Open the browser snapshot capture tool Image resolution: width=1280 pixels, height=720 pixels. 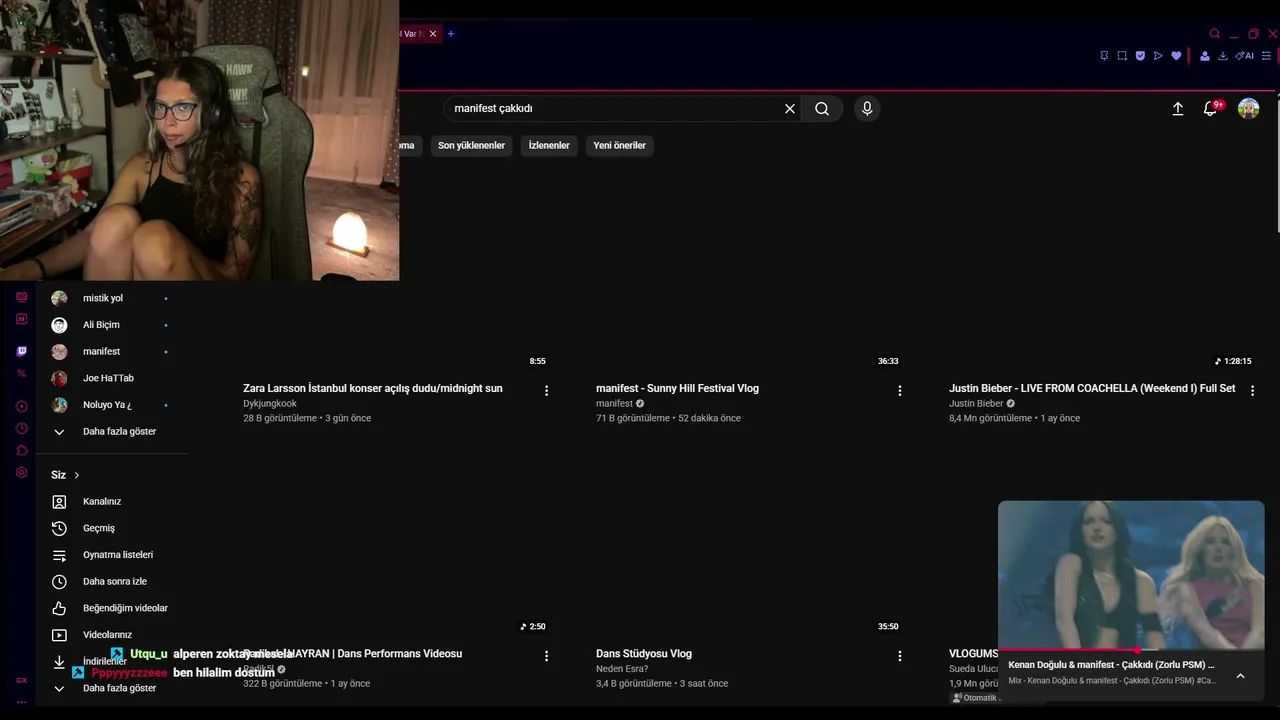tap(1122, 56)
